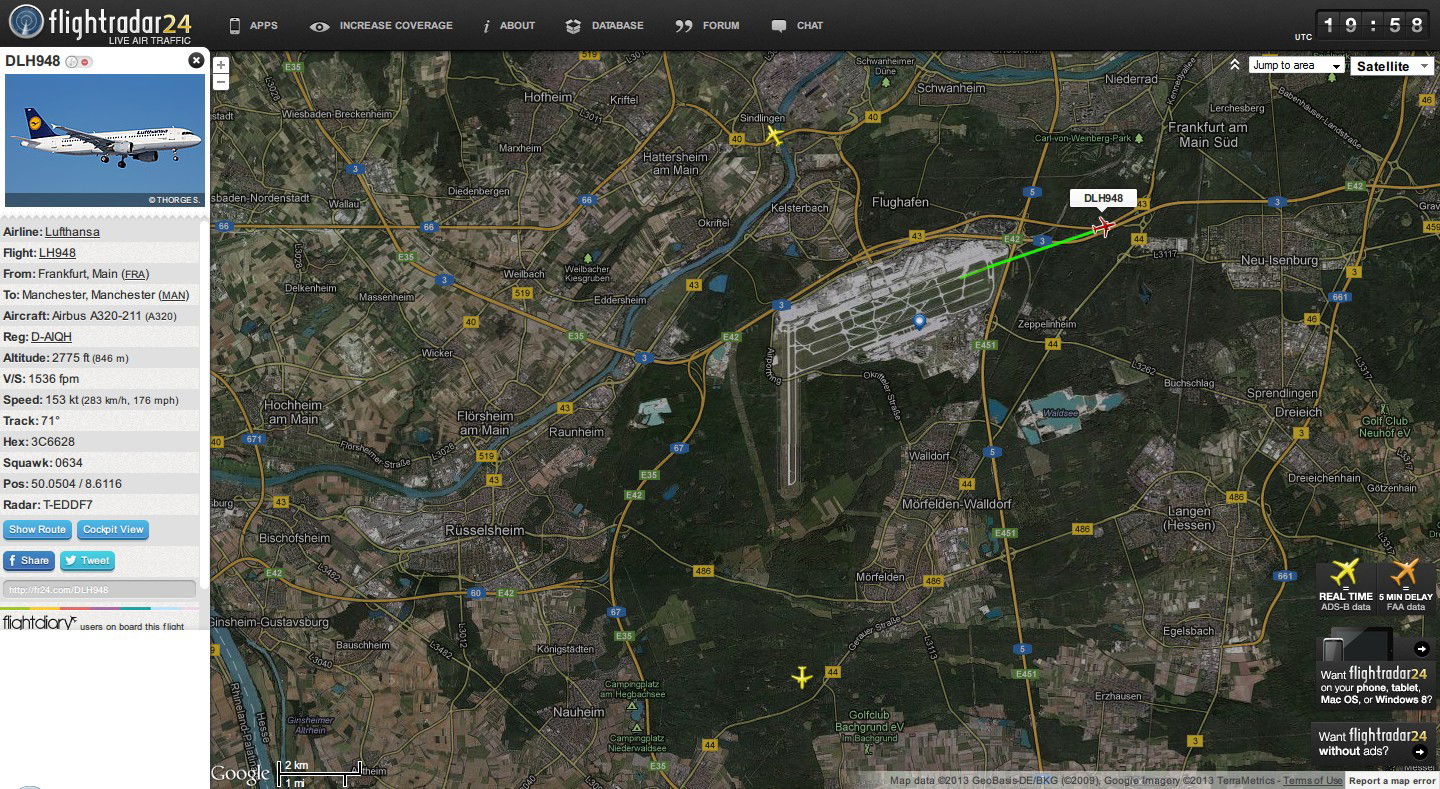Image resolution: width=1440 pixels, height=789 pixels.
Task: Collapse map controls with double chevron
Action: pyautogui.click(x=1235, y=65)
